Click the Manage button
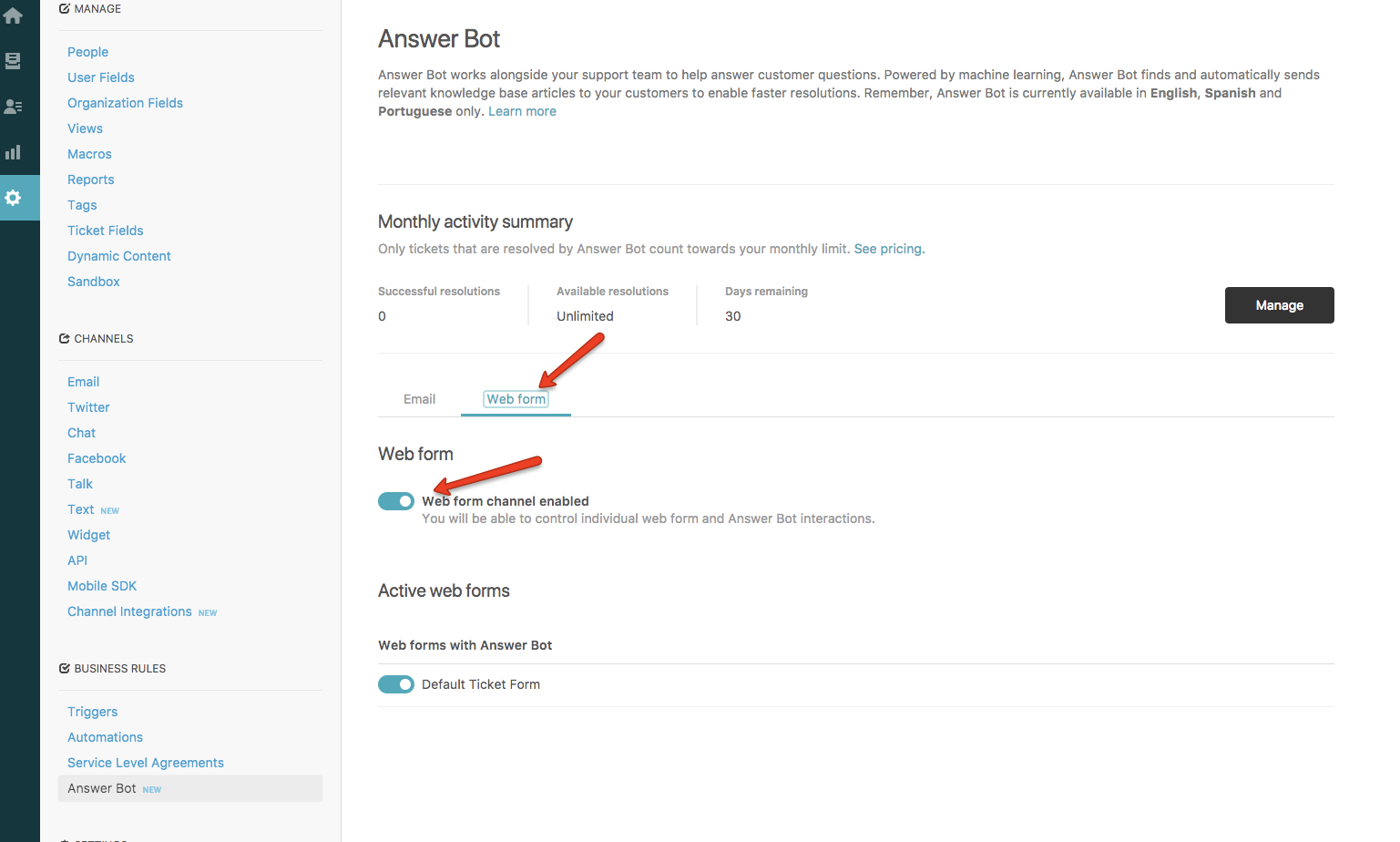 (1279, 305)
